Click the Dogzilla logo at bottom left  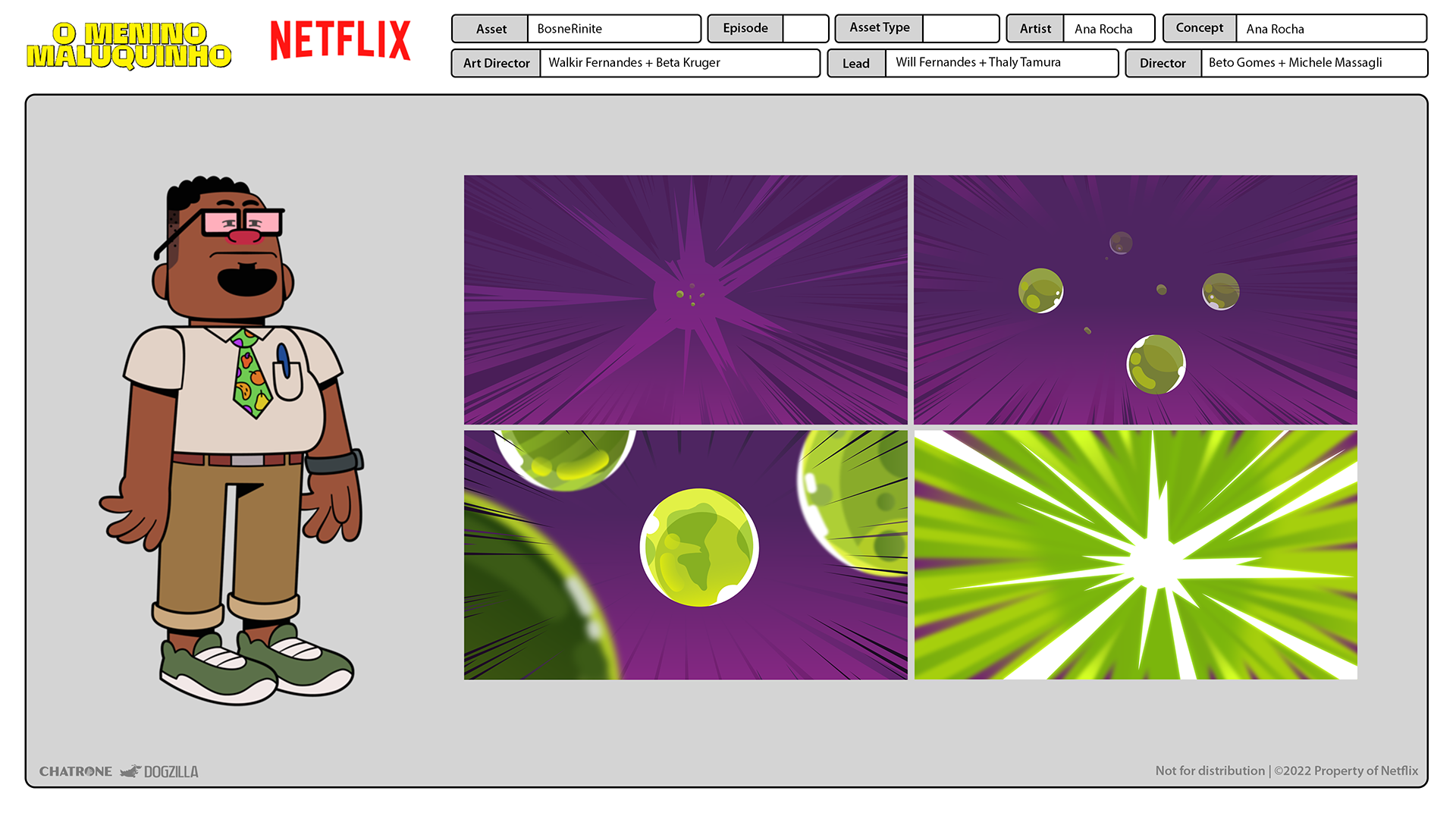(161, 771)
